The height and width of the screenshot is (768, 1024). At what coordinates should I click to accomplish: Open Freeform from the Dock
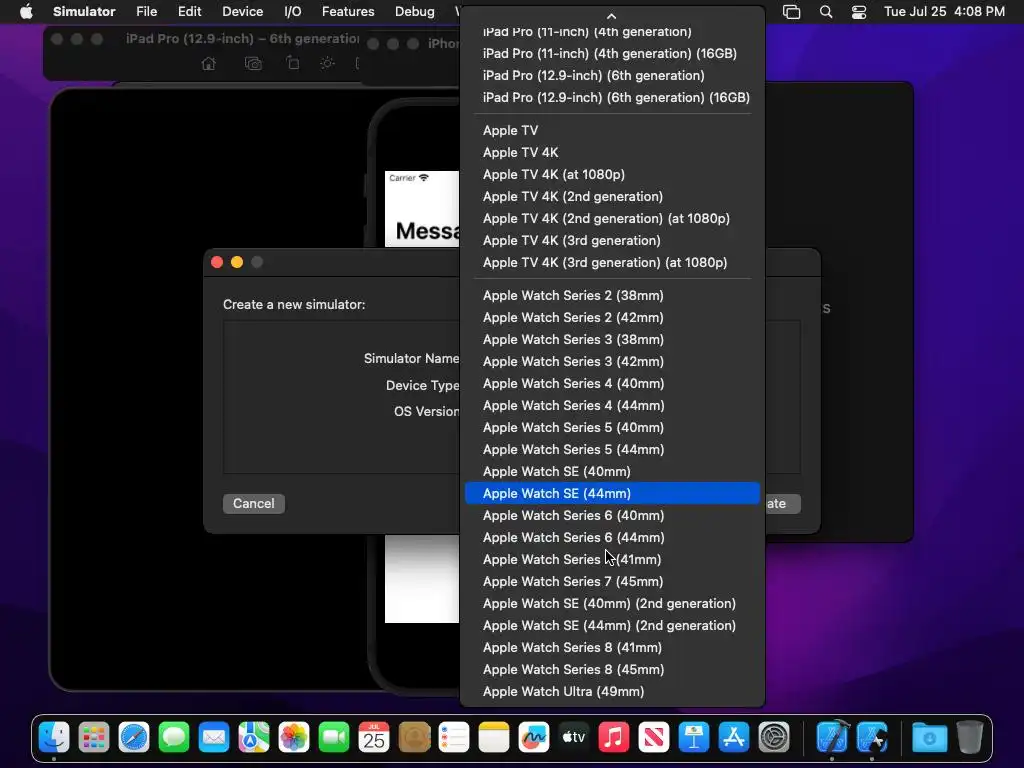coord(534,738)
